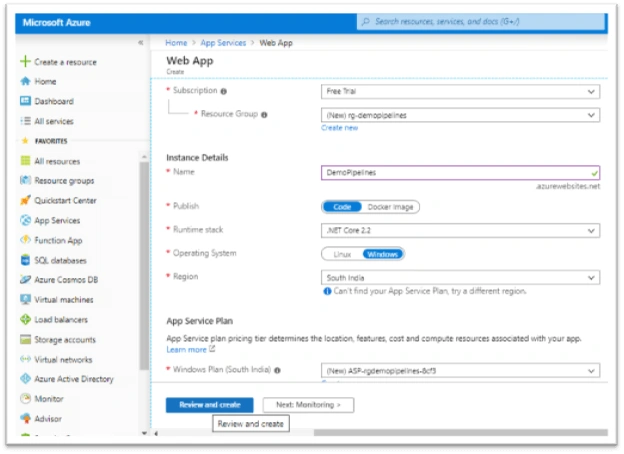624x454 pixels.
Task: Select Windows operating system
Action: [x=382, y=254]
